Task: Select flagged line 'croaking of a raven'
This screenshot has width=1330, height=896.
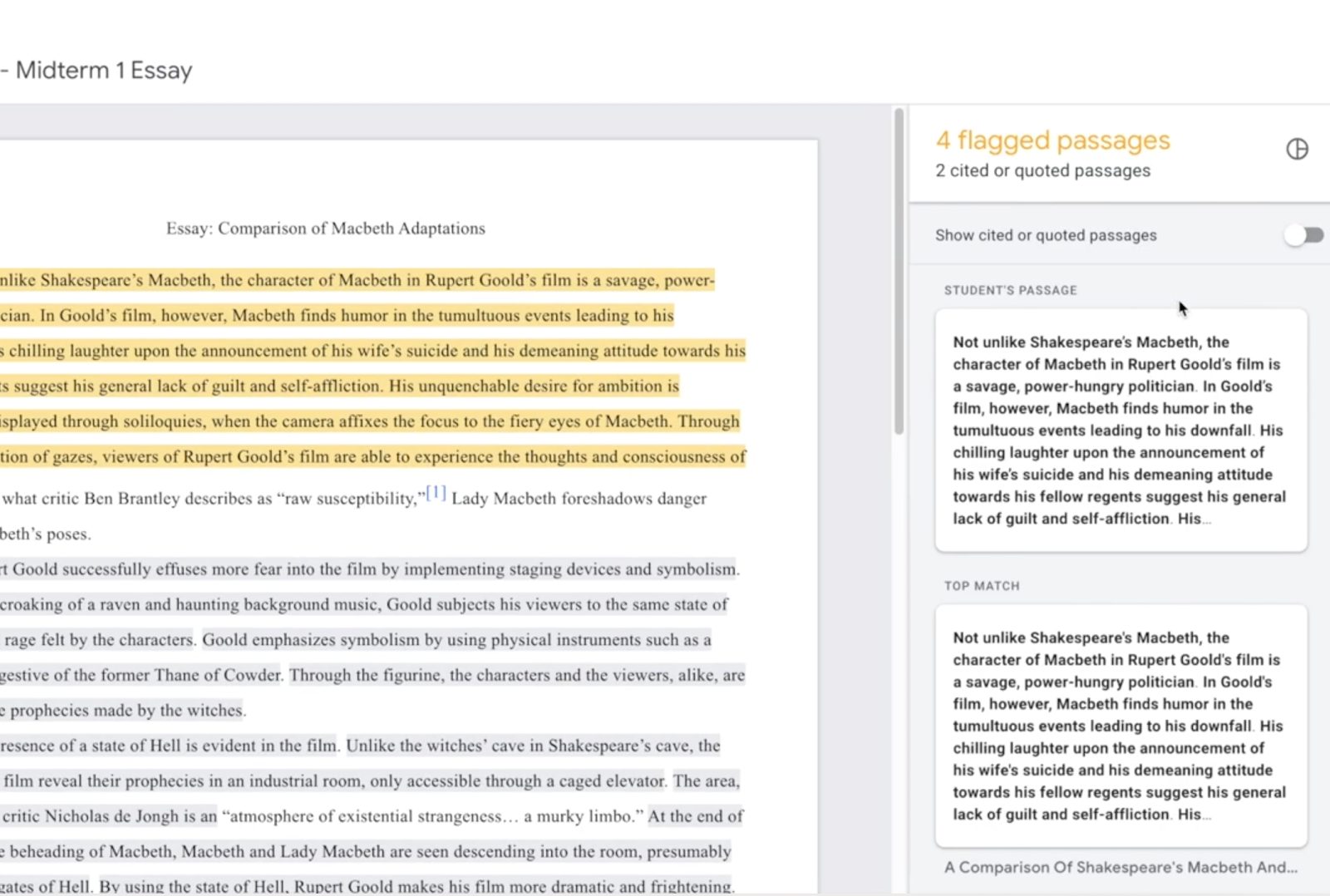Action: [x=363, y=604]
